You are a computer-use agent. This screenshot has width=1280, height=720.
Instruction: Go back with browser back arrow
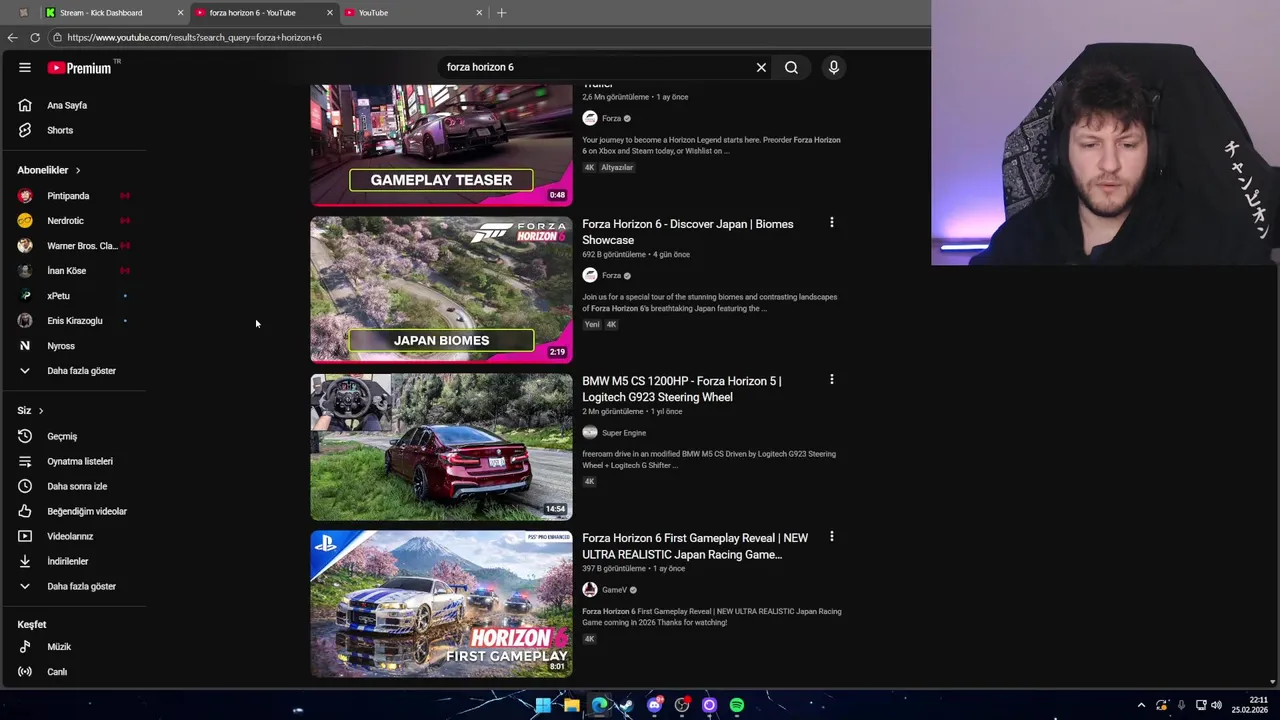pyautogui.click(x=13, y=37)
